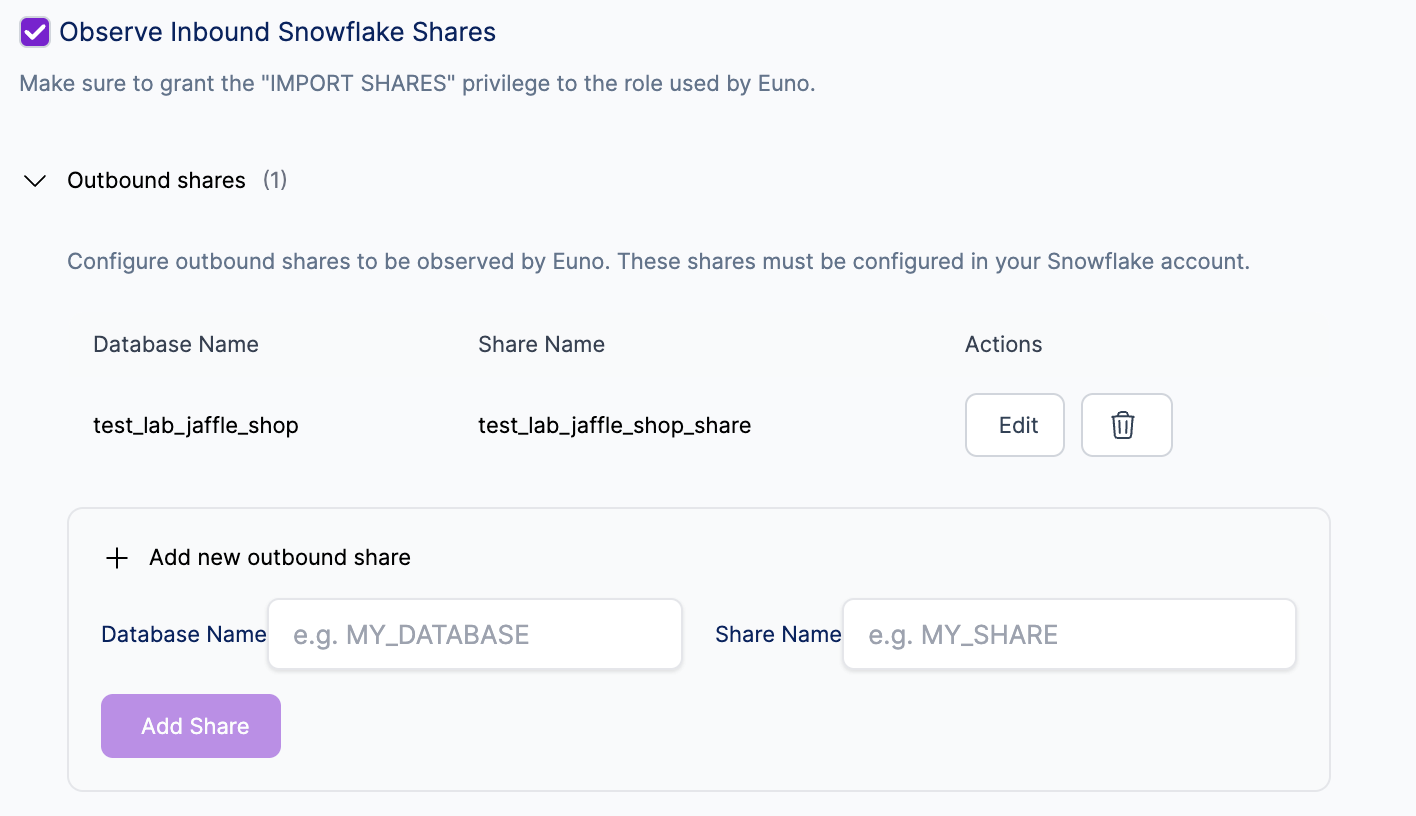Click the Add new outbound share heading
1416x816 pixels.
(x=279, y=558)
